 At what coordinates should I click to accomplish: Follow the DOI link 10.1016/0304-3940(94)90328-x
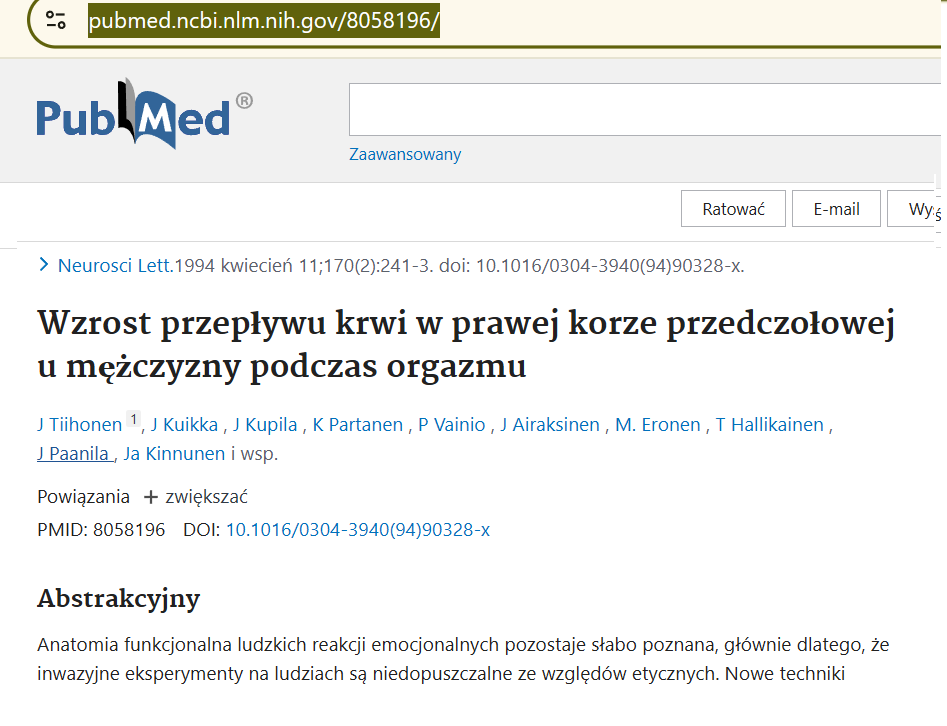(x=357, y=530)
